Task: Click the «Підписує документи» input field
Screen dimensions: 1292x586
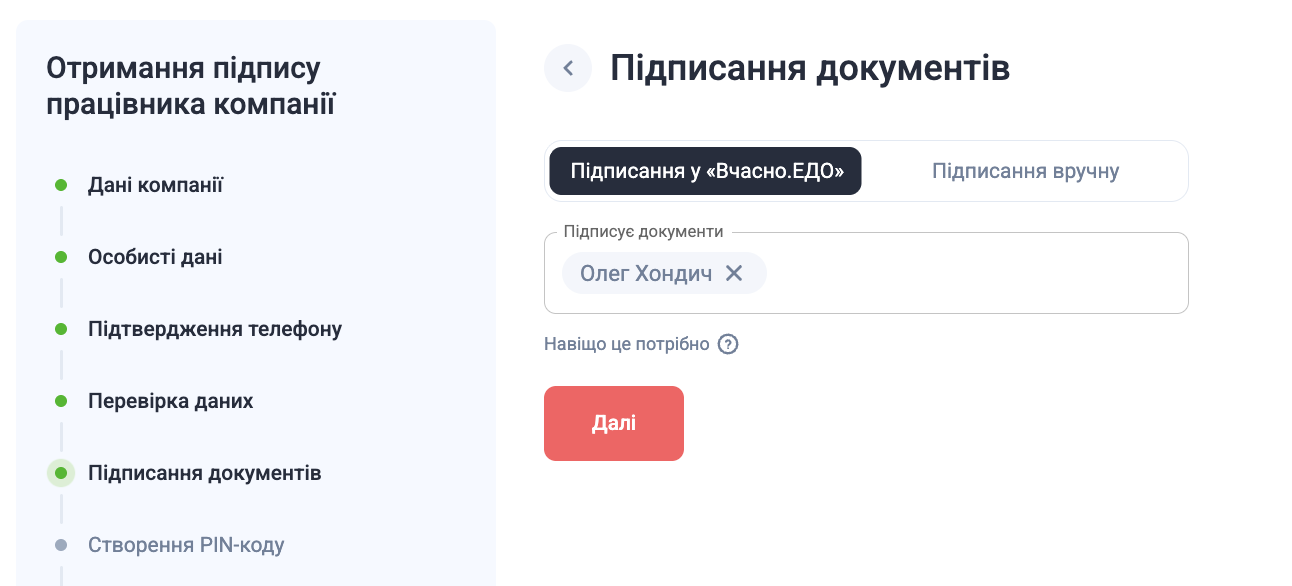Action: [x=970, y=274]
